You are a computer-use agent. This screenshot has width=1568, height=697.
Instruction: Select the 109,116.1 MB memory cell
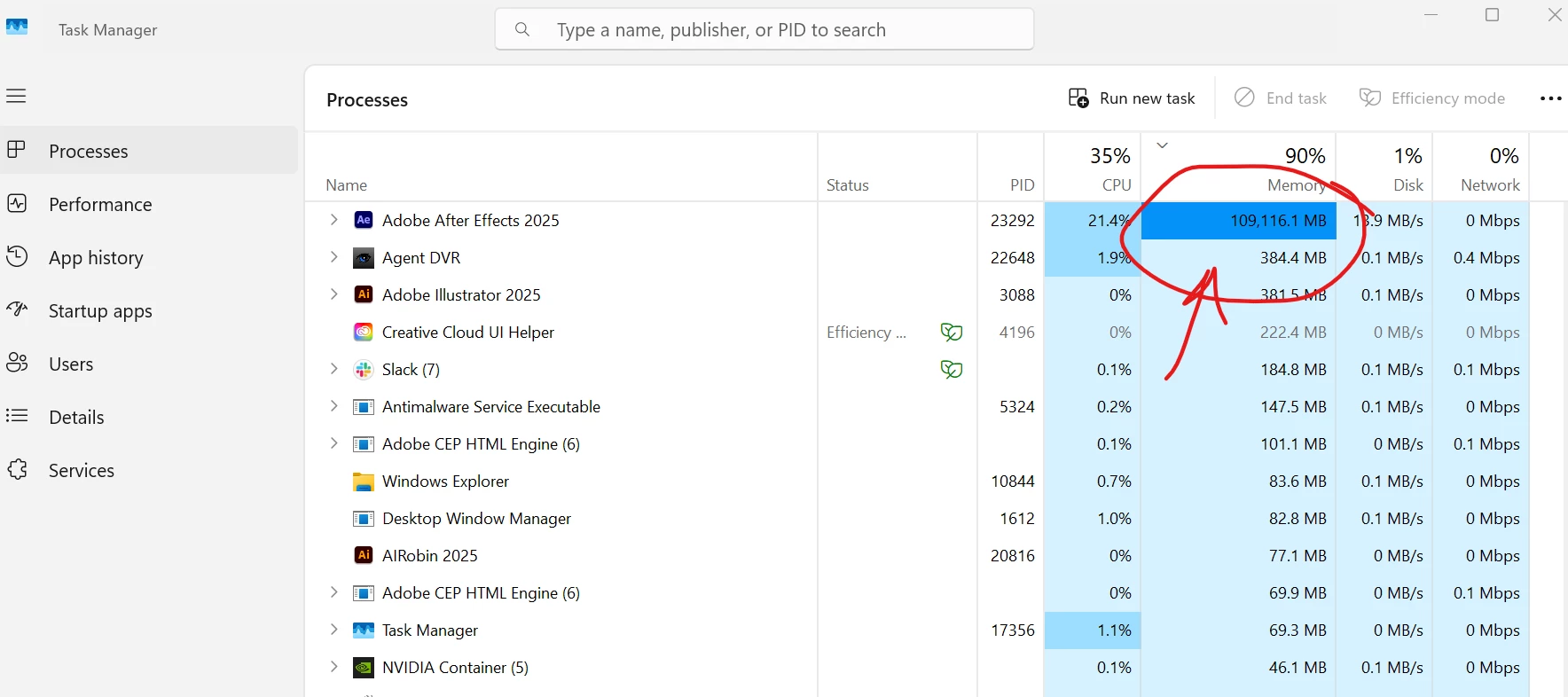(1239, 221)
